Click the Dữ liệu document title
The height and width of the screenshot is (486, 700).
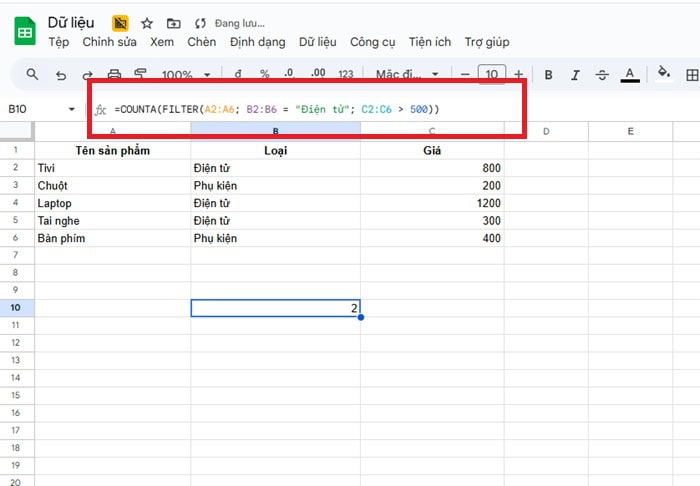[71, 23]
